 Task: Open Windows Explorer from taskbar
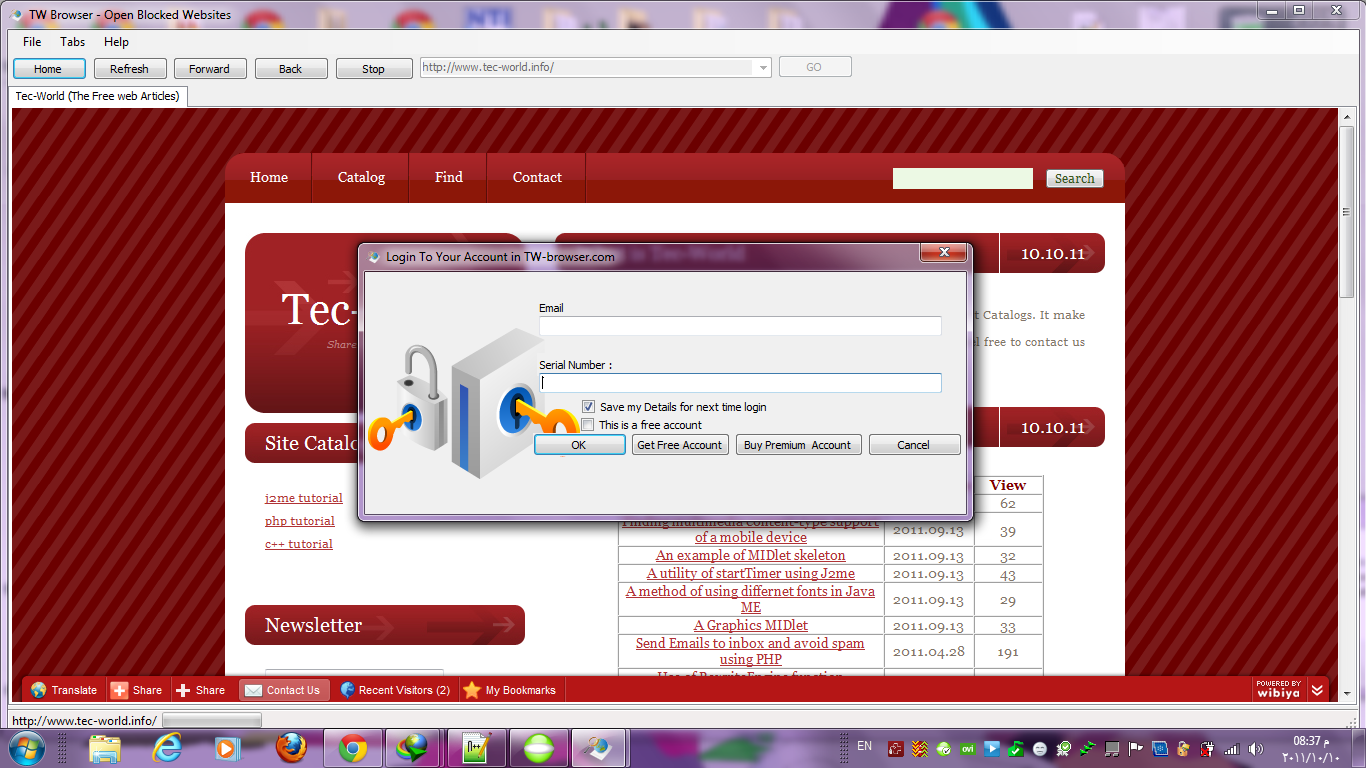pyautogui.click(x=105, y=747)
